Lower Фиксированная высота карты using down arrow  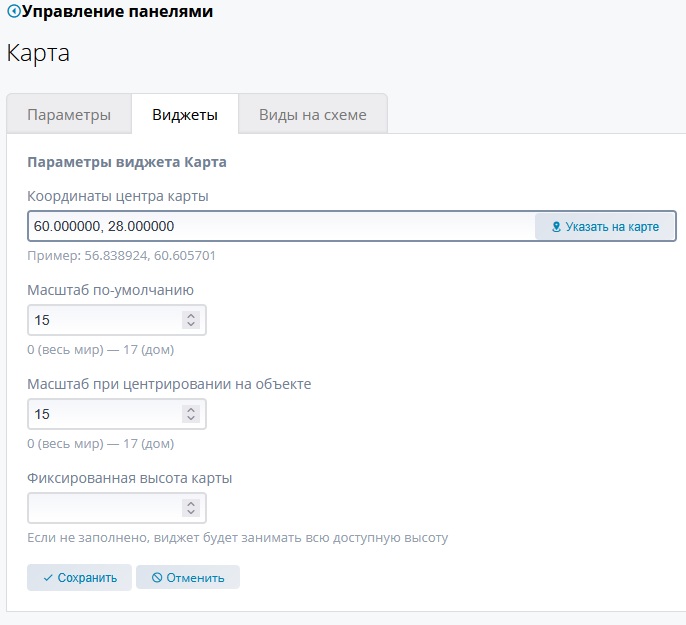(191, 513)
